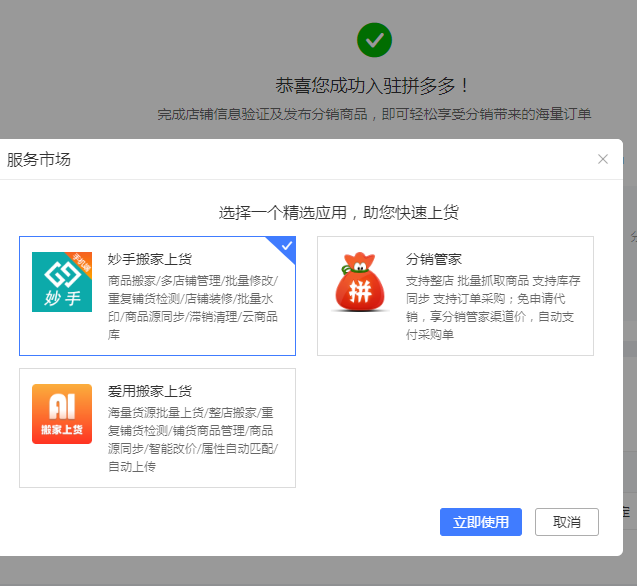Screen dimensions: 637x586
Task: Click the 服务市场 dialog title
Action: click(x=39, y=159)
